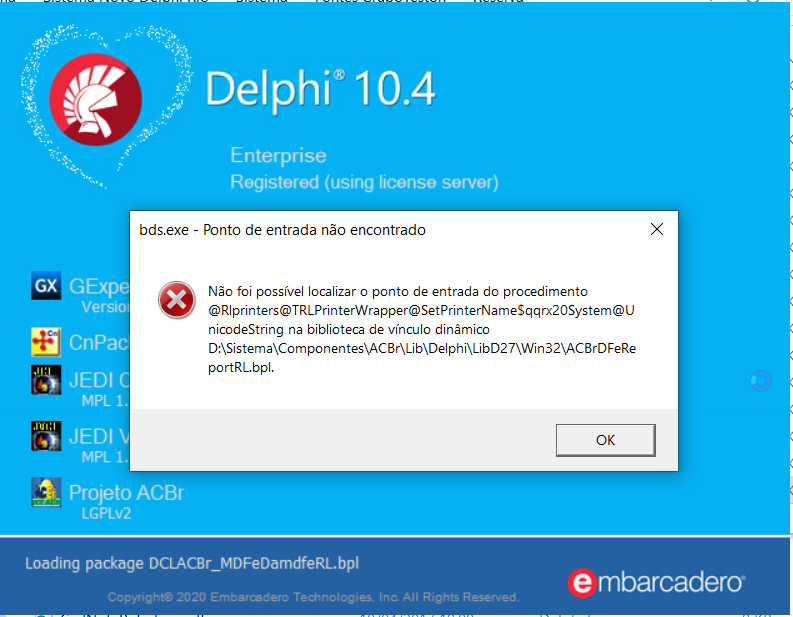Click the spinning busy cursor indicator
This screenshot has width=793, height=617.
761,381
